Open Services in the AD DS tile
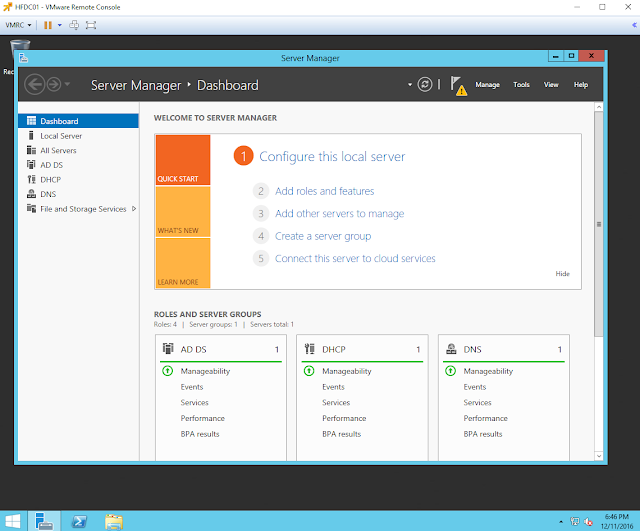 coord(194,402)
